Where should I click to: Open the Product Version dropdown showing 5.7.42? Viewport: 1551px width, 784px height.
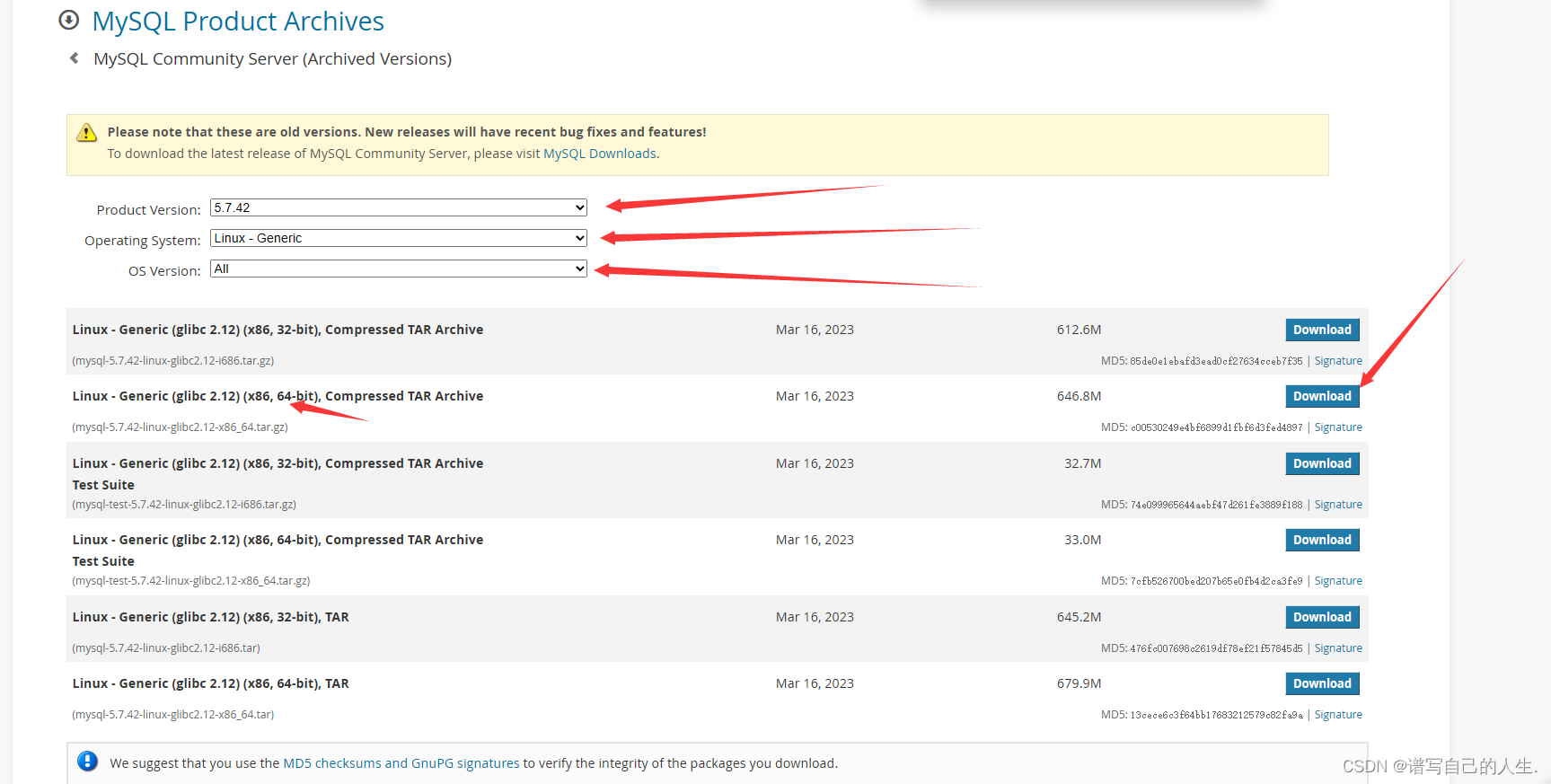[x=399, y=207]
